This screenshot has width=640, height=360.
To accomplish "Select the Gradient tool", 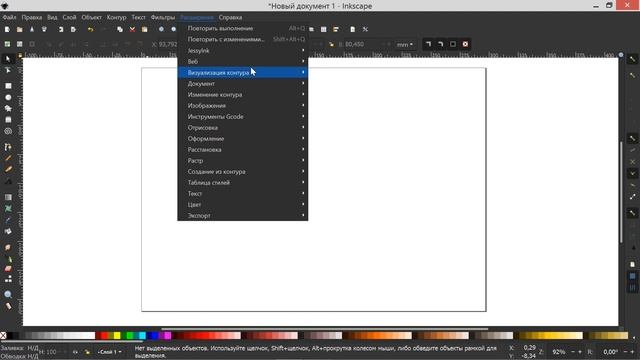I will (8, 198).
